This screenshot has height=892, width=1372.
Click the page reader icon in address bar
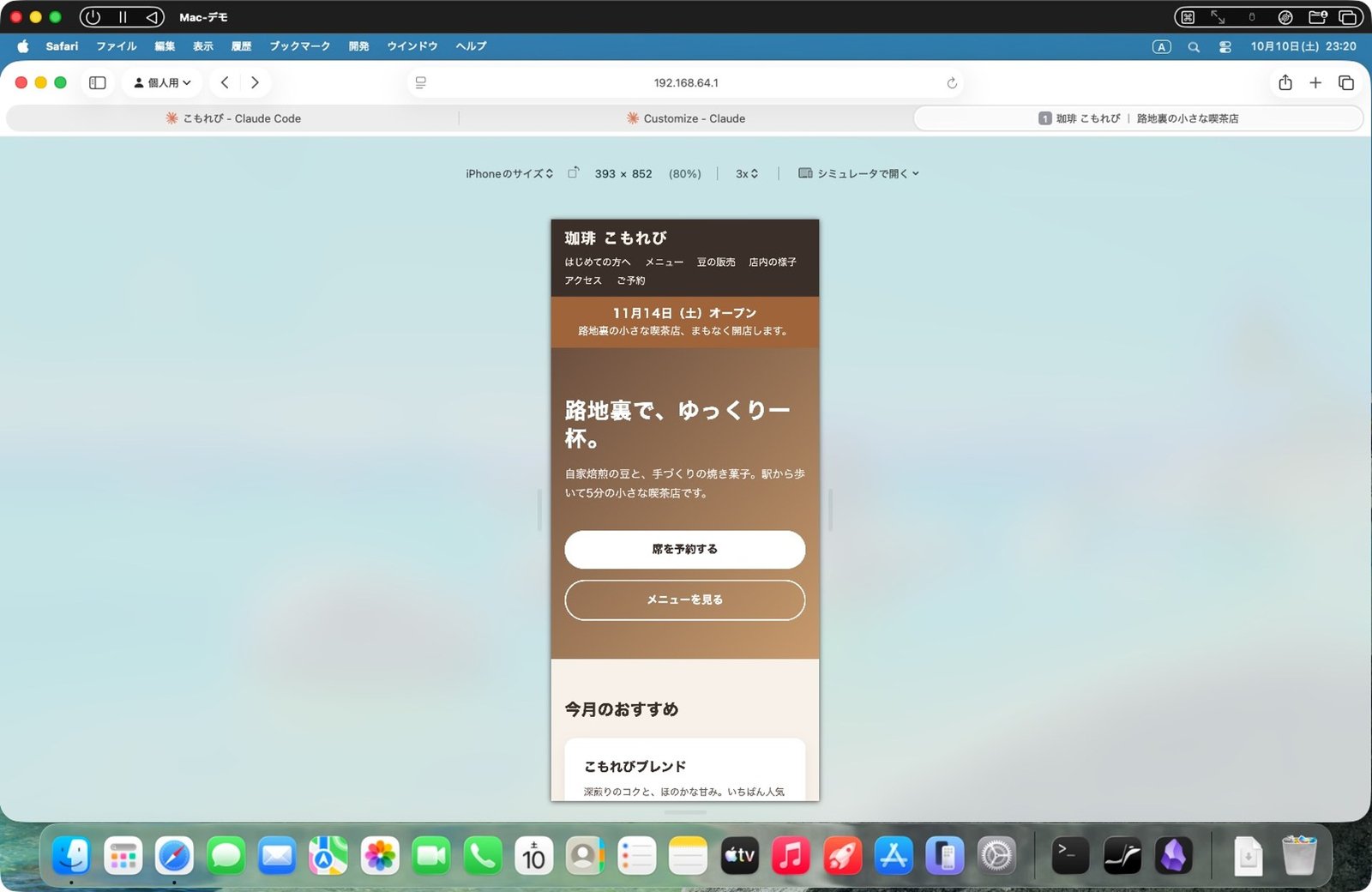421,83
